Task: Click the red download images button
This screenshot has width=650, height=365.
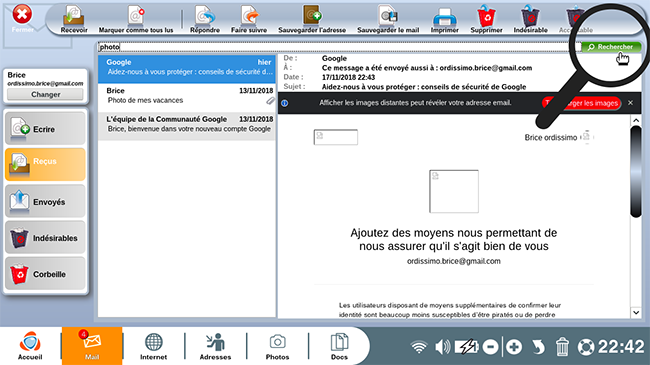Action: pos(582,103)
